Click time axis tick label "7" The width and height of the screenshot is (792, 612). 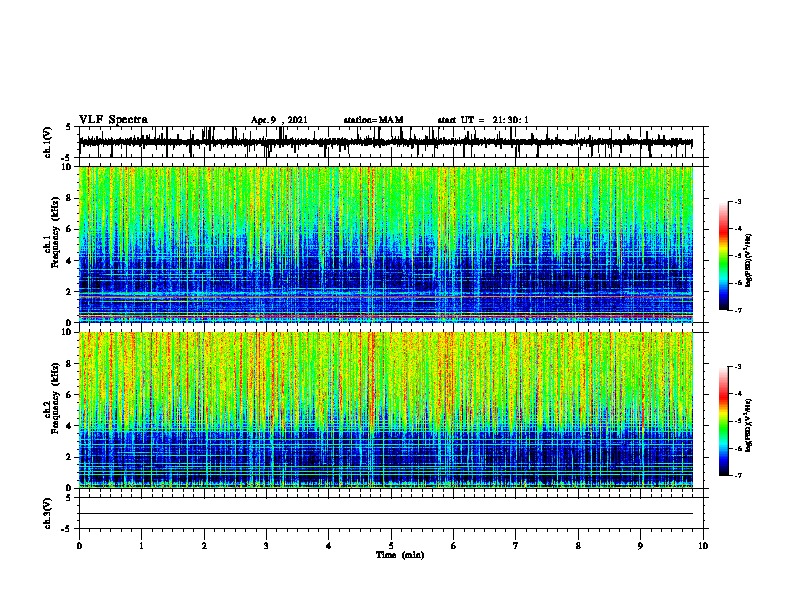(516, 546)
